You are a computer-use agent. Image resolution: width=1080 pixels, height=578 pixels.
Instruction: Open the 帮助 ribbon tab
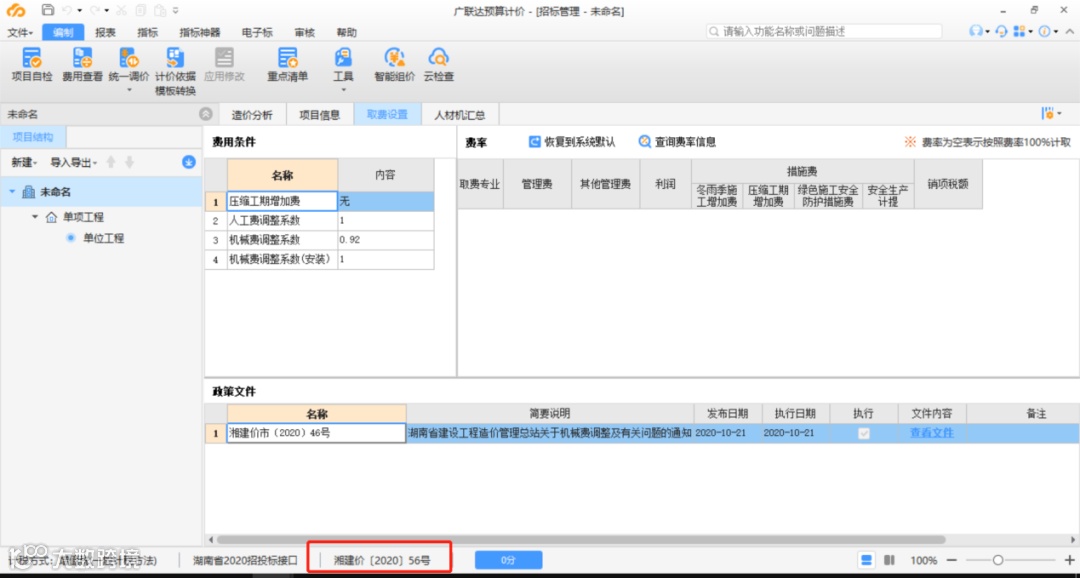[x=346, y=32]
